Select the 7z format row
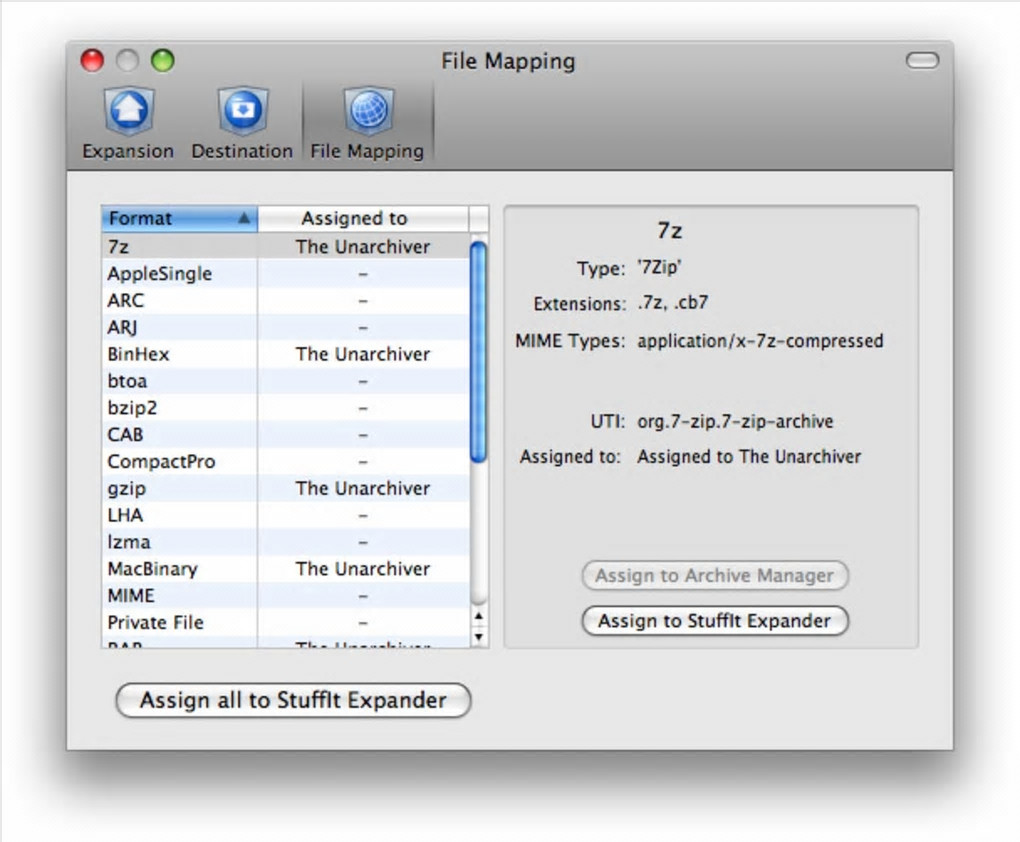This screenshot has height=842, width=1020. coord(285,247)
